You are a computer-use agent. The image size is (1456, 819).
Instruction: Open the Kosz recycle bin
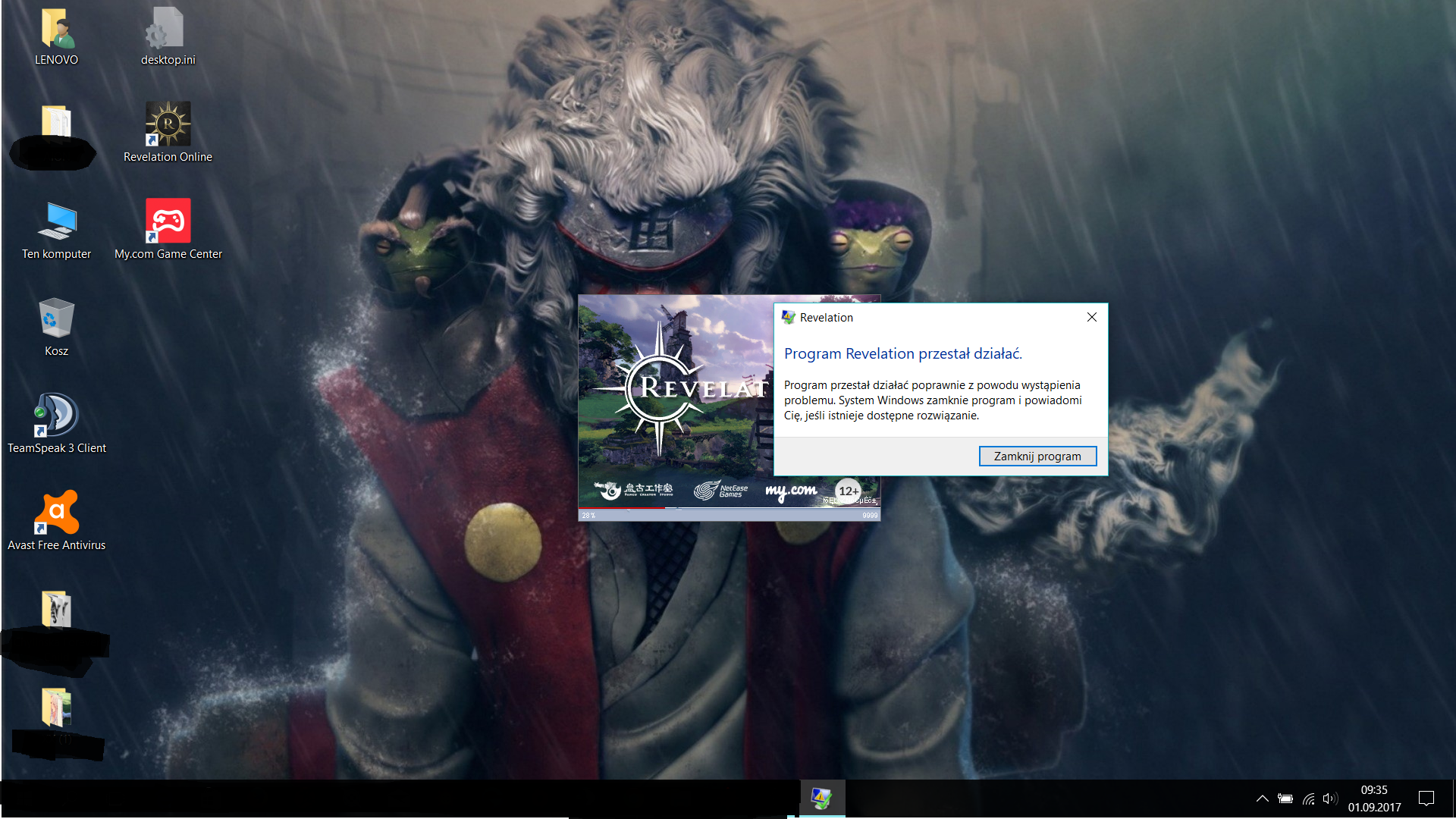tap(57, 318)
